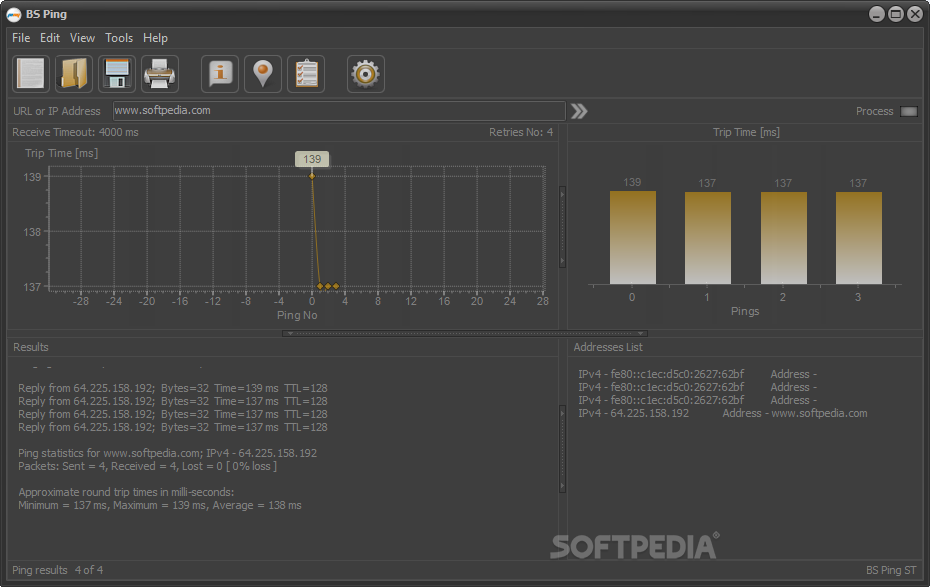
Task: Start ping with the double-arrow button
Action: (579, 111)
